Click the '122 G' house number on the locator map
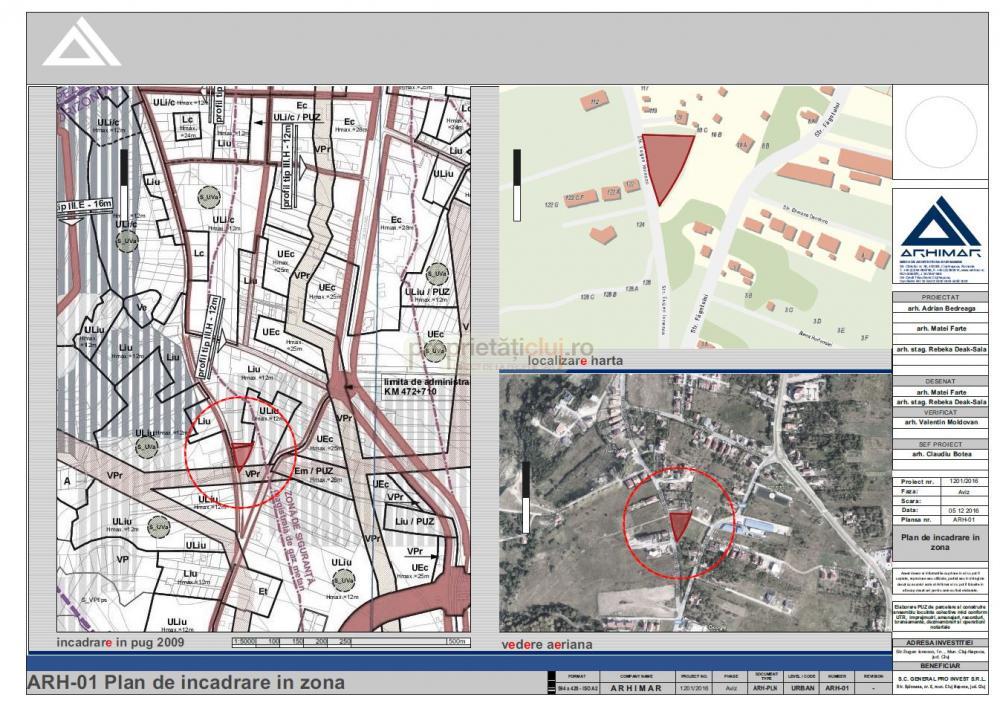The width and height of the screenshot is (1000, 706). point(552,205)
